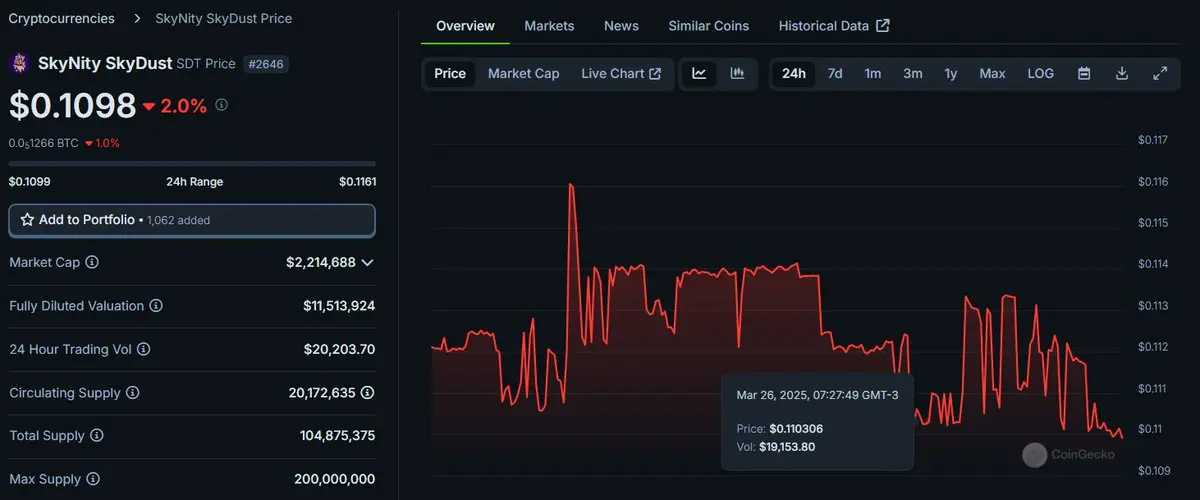Click the #2646 rank badge
This screenshot has height=500, width=1200.
point(266,64)
